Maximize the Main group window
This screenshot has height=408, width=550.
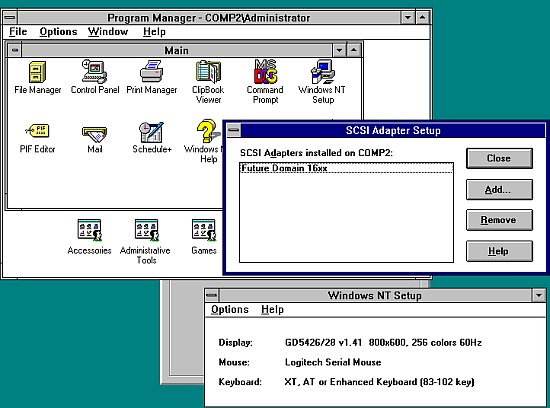[x=354, y=50]
